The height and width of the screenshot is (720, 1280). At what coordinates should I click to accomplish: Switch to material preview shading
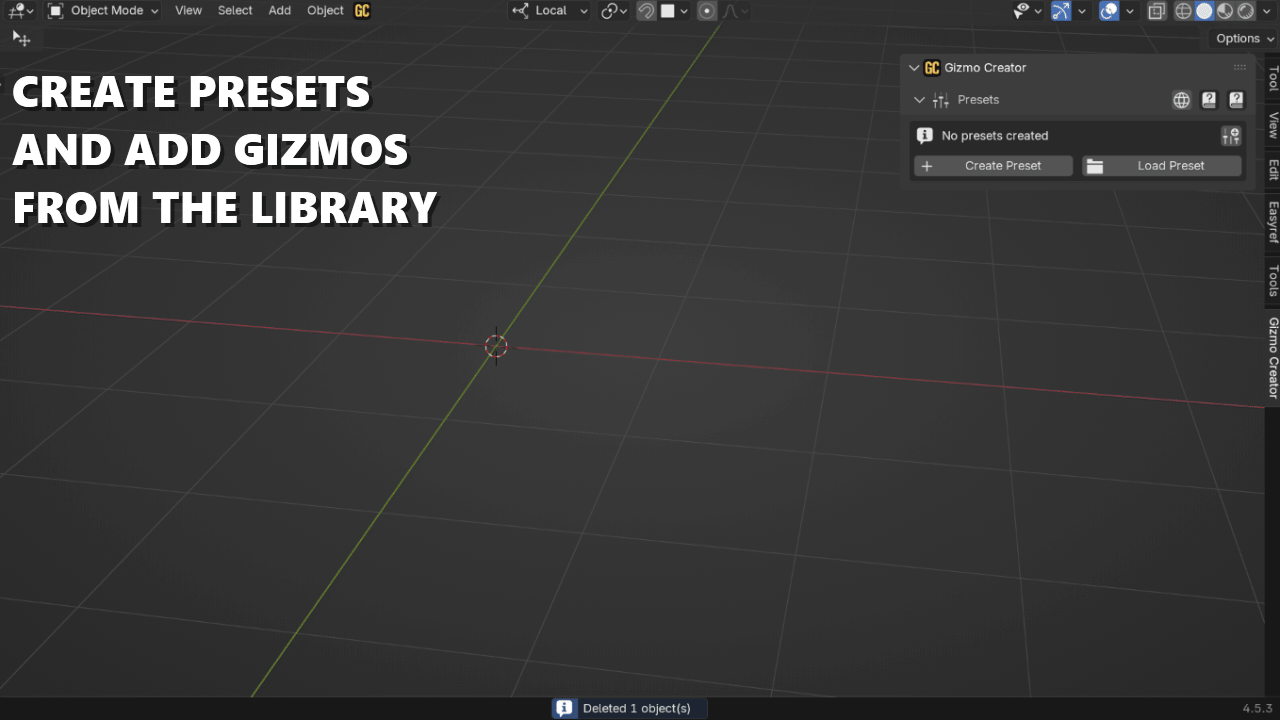pyautogui.click(x=1224, y=11)
